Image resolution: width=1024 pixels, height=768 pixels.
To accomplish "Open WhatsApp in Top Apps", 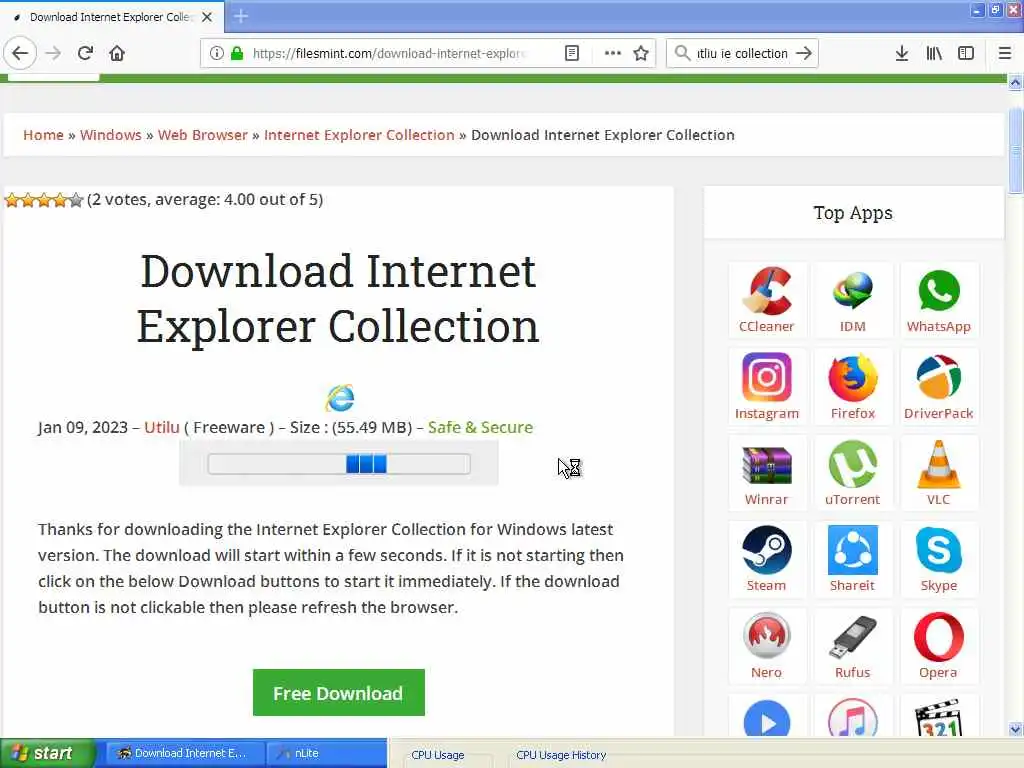I will (938, 300).
